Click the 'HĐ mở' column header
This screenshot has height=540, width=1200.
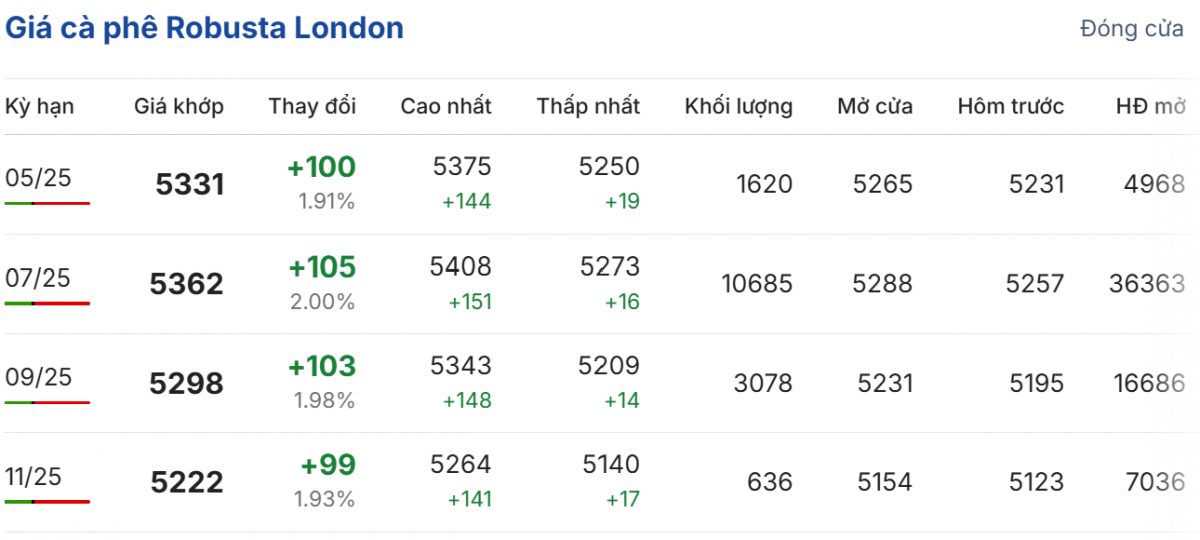pos(1150,106)
